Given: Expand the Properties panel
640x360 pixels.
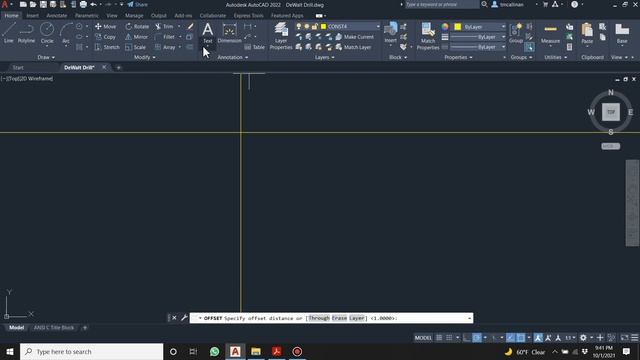Looking at the screenshot, I should pyautogui.click(x=458, y=58).
